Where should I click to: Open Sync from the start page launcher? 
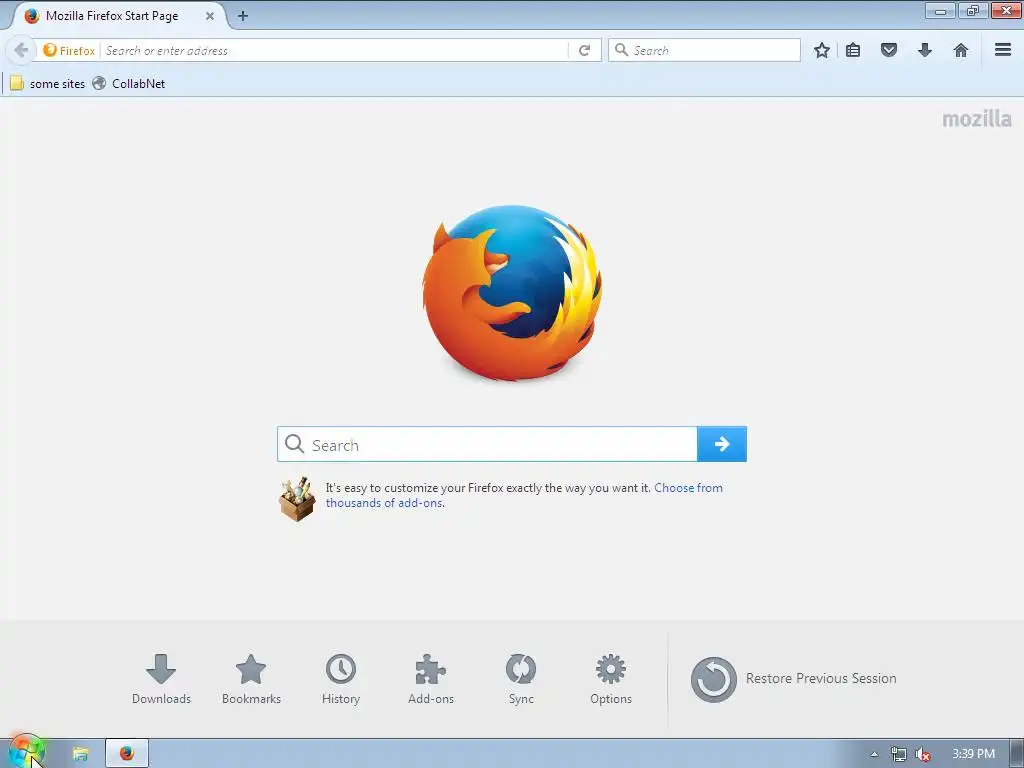coord(521,679)
